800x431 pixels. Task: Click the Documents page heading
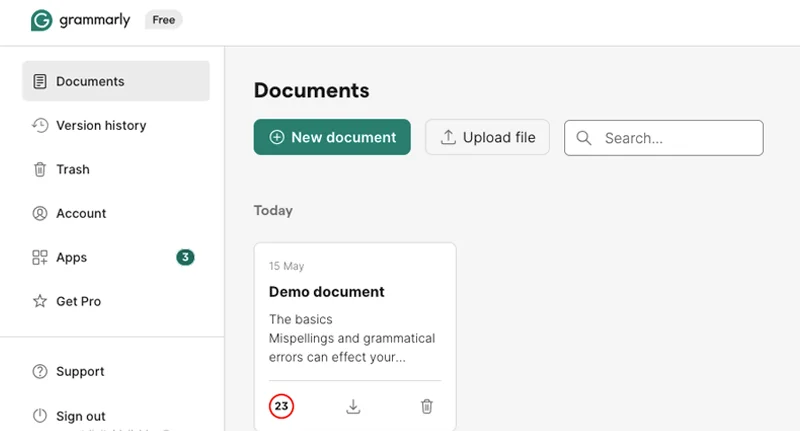point(312,90)
